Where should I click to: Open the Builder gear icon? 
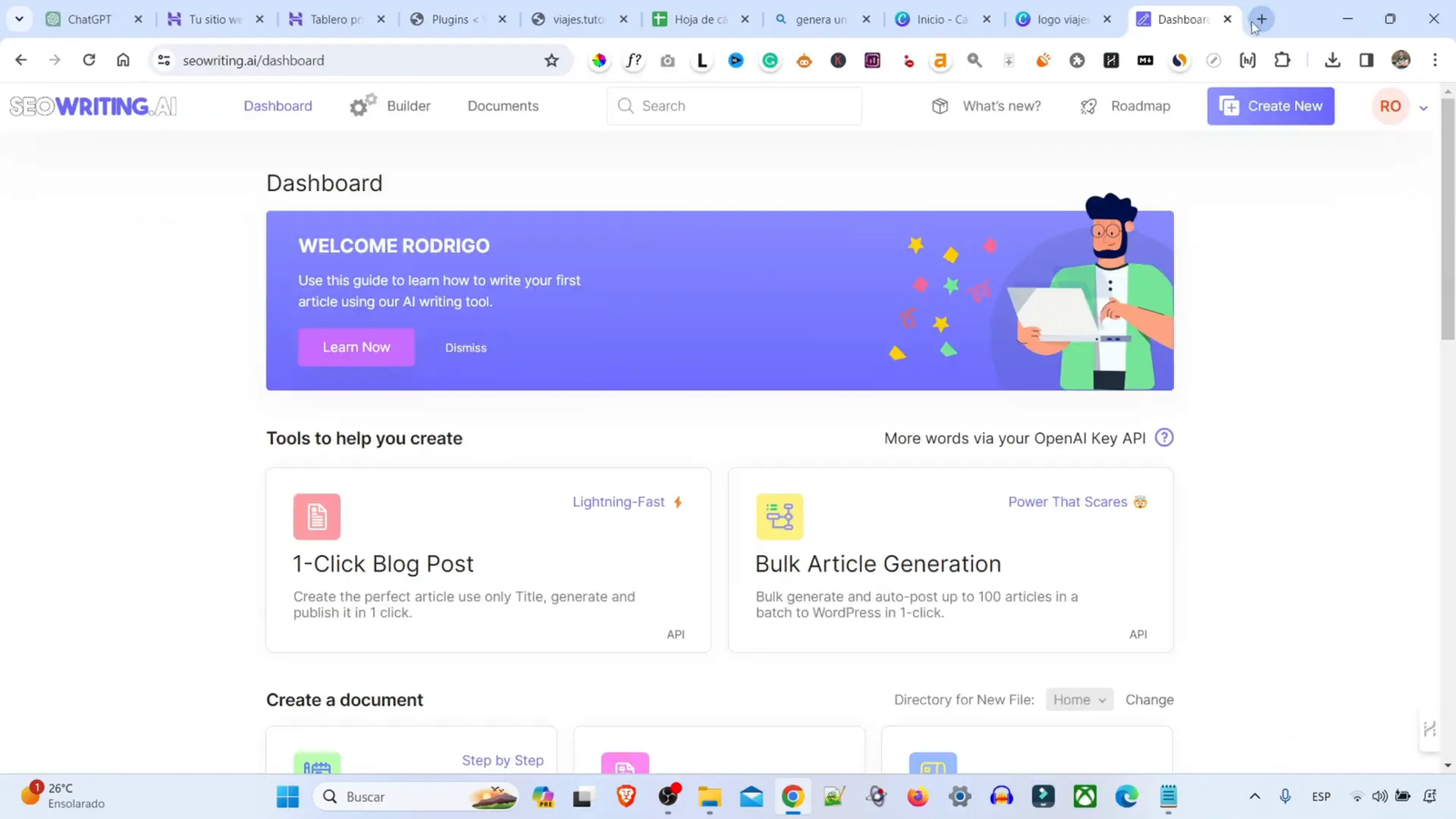[361, 105]
